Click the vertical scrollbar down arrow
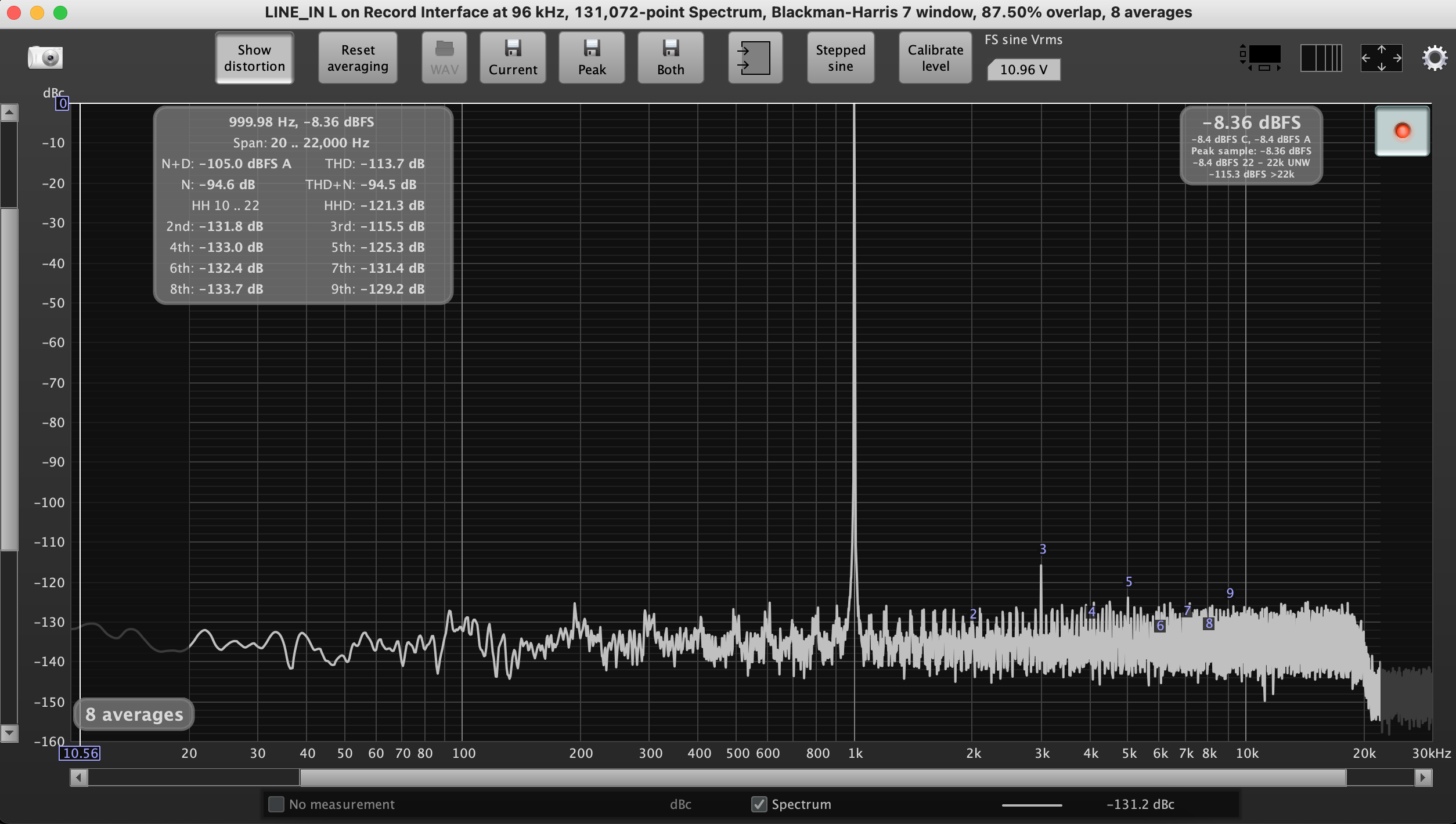The image size is (1456, 824). 9,733
